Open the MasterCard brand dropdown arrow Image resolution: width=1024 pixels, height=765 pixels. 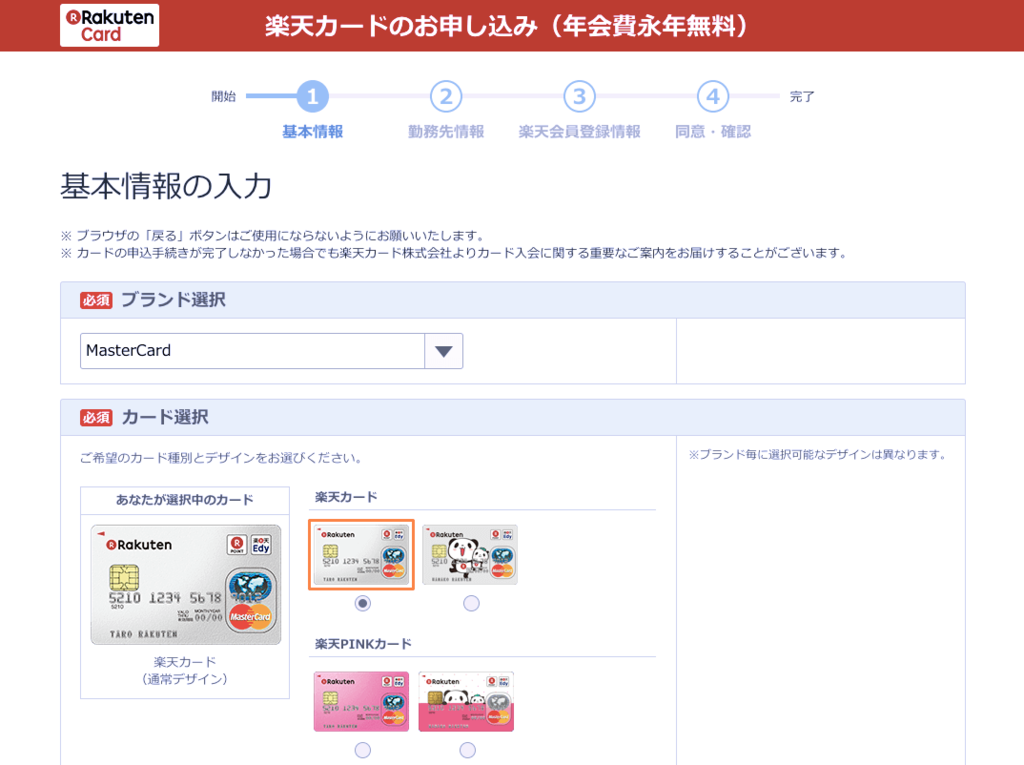[443, 351]
